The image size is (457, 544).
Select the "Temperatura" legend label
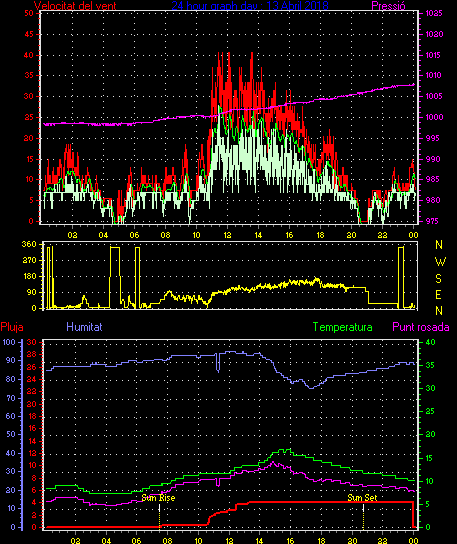coord(342,327)
